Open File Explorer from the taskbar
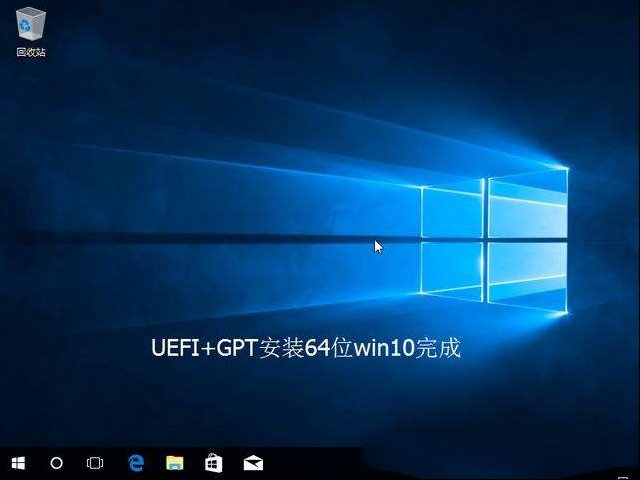The height and width of the screenshot is (480, 640). pyautogui.click(x=175, y=463)
